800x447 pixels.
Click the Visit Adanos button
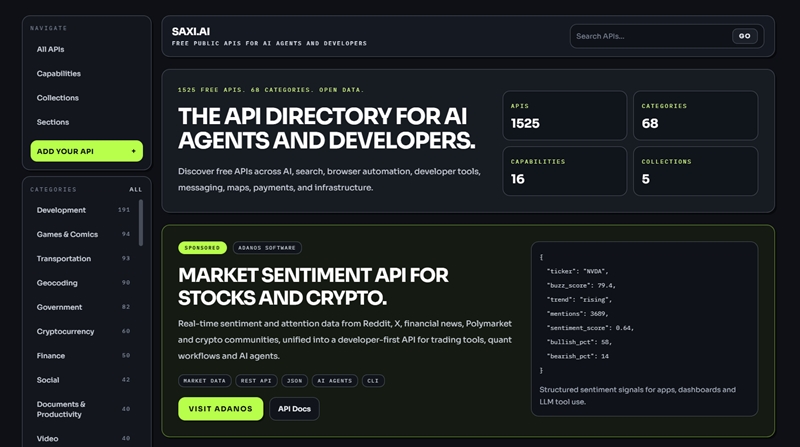220,408
